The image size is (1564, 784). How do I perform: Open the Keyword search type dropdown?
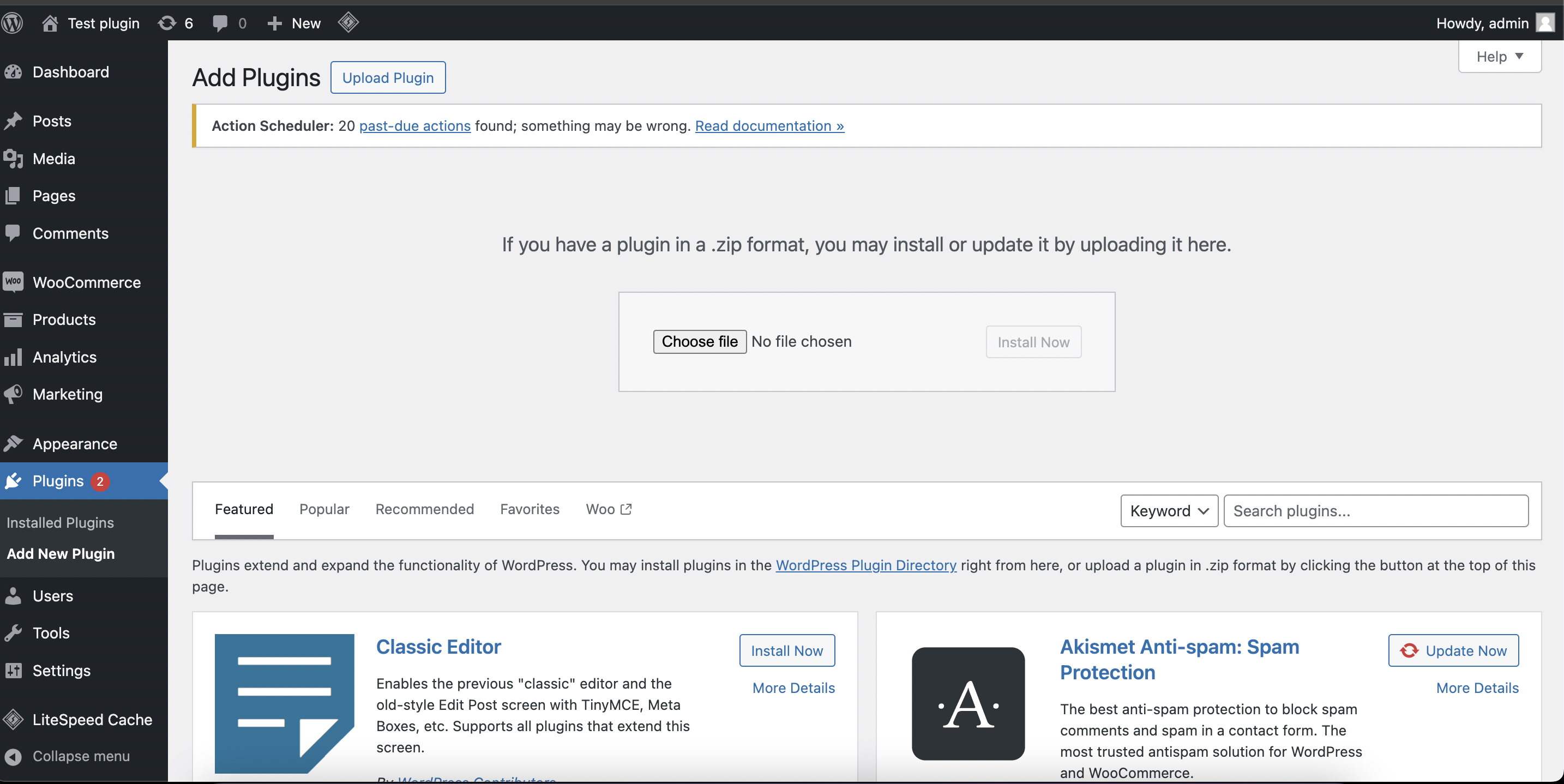click(x=1169, y=511)
